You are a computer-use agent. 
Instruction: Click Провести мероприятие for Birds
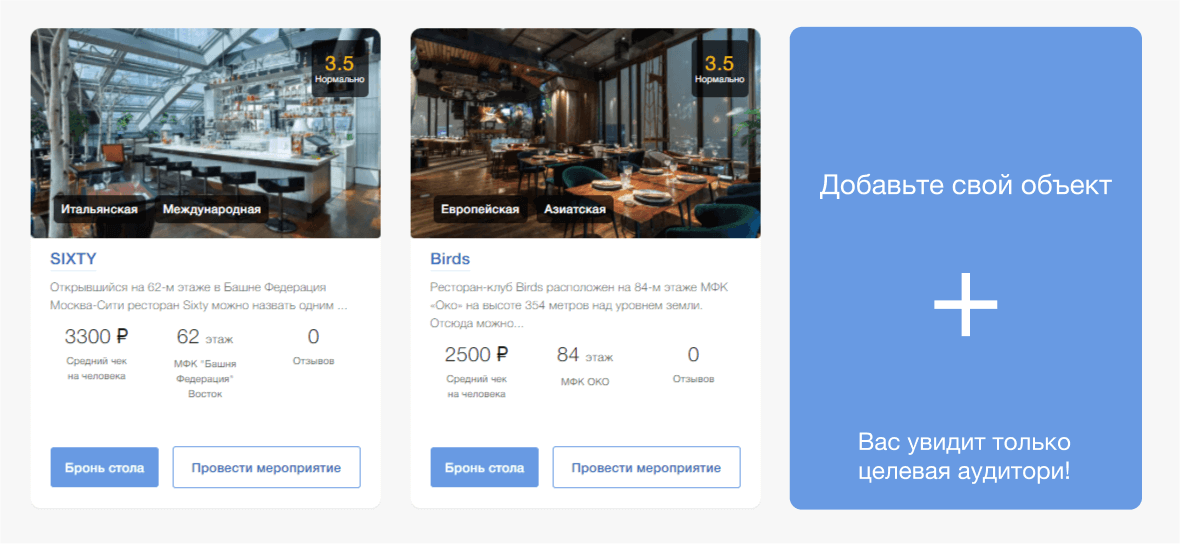pos(646,467)
